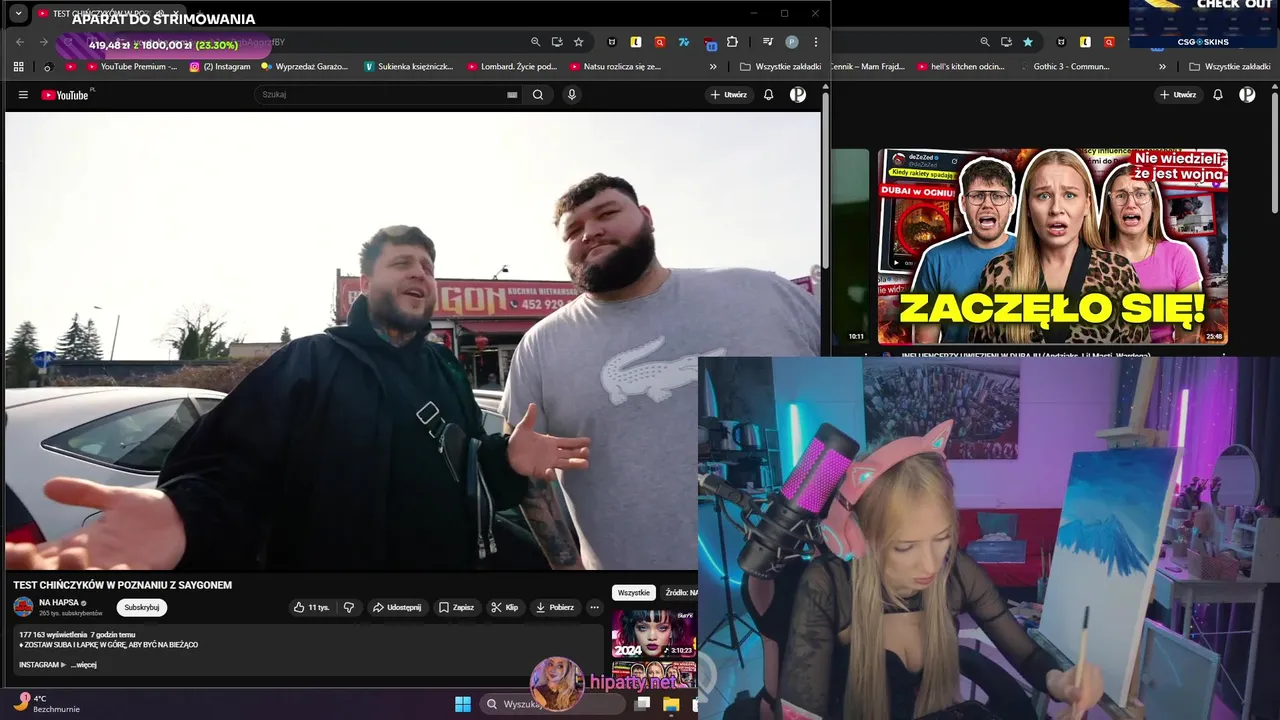Open Chrome three-dot menu in front window

816,42
